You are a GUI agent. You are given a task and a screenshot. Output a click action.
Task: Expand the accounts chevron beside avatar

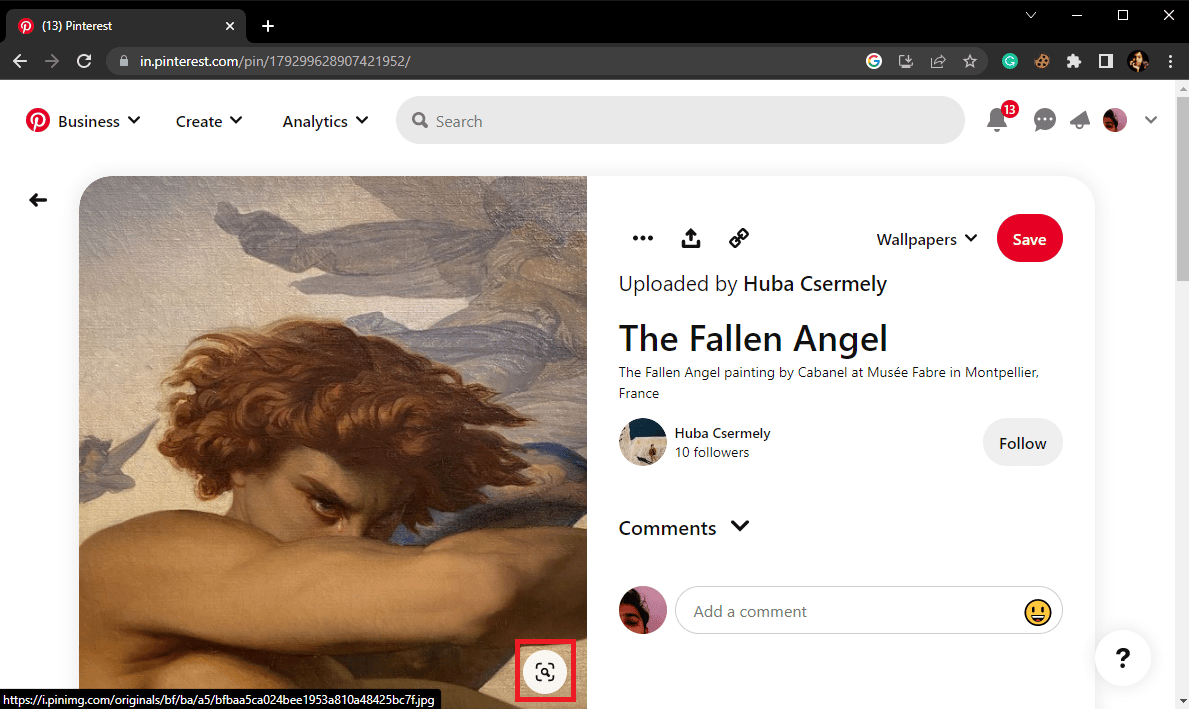[x=1150, y=121]
